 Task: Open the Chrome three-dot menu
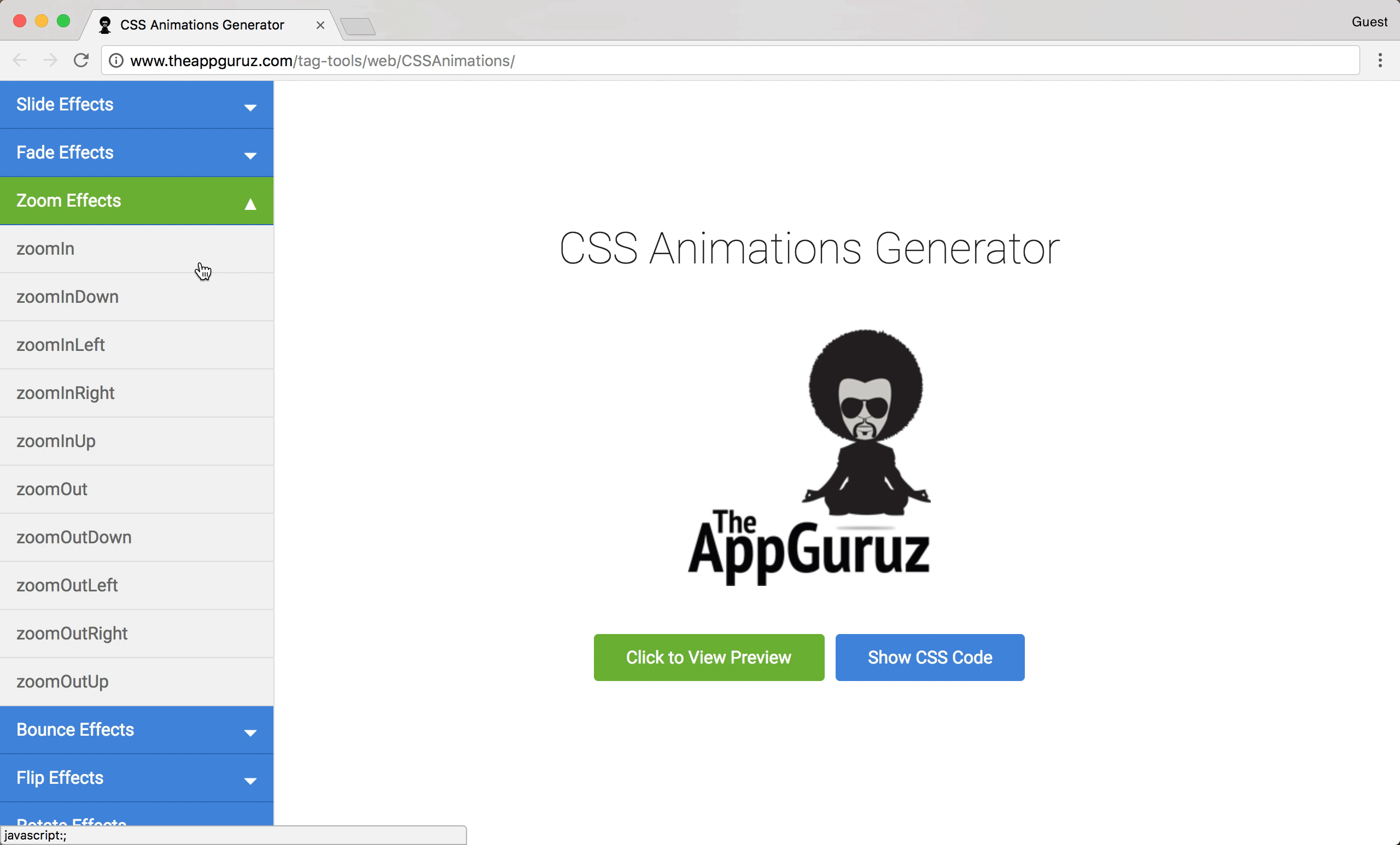[x=1380, y=60]
